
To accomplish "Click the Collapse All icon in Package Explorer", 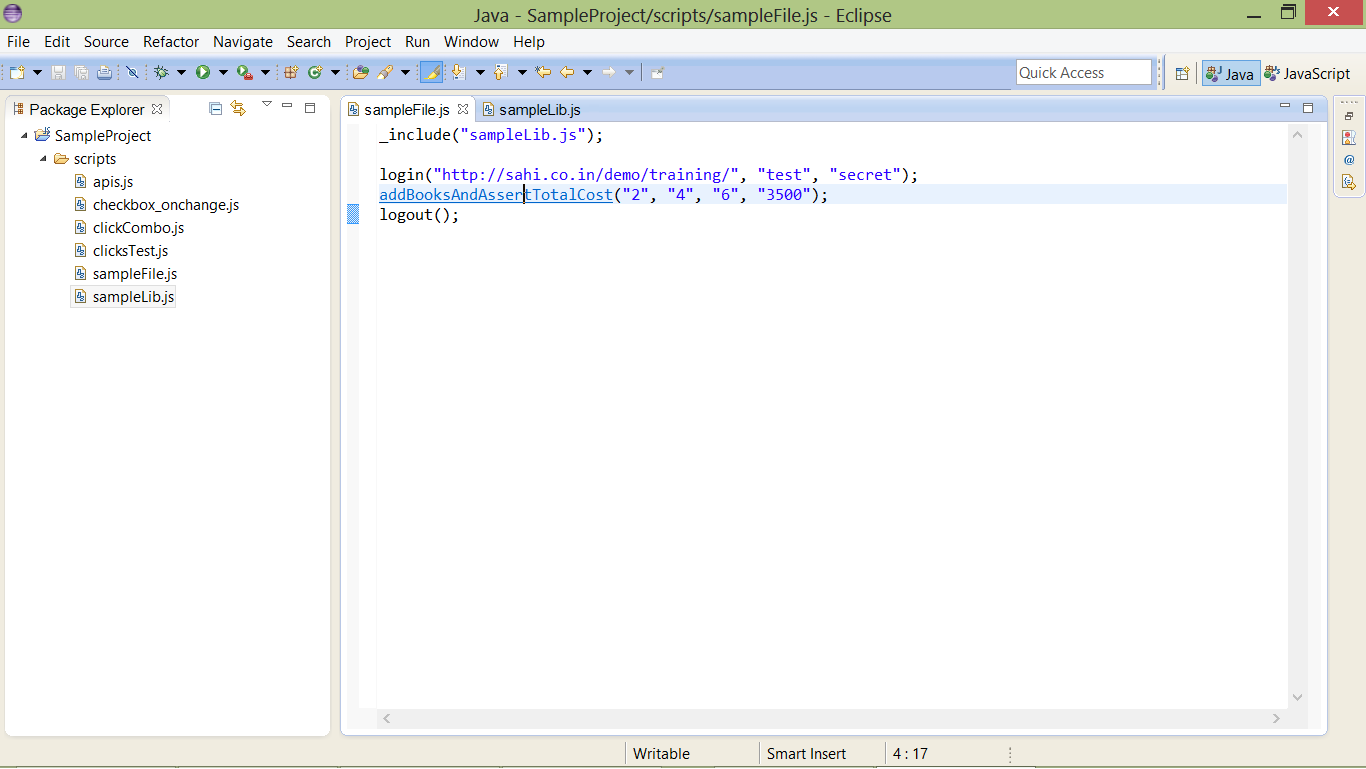I will (215, 109).
